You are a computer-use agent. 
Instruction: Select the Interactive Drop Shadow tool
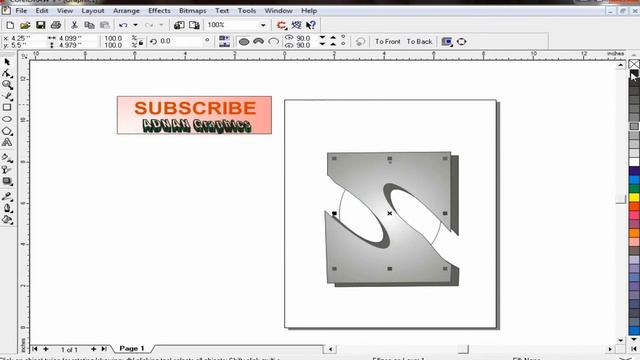[7, 181]
